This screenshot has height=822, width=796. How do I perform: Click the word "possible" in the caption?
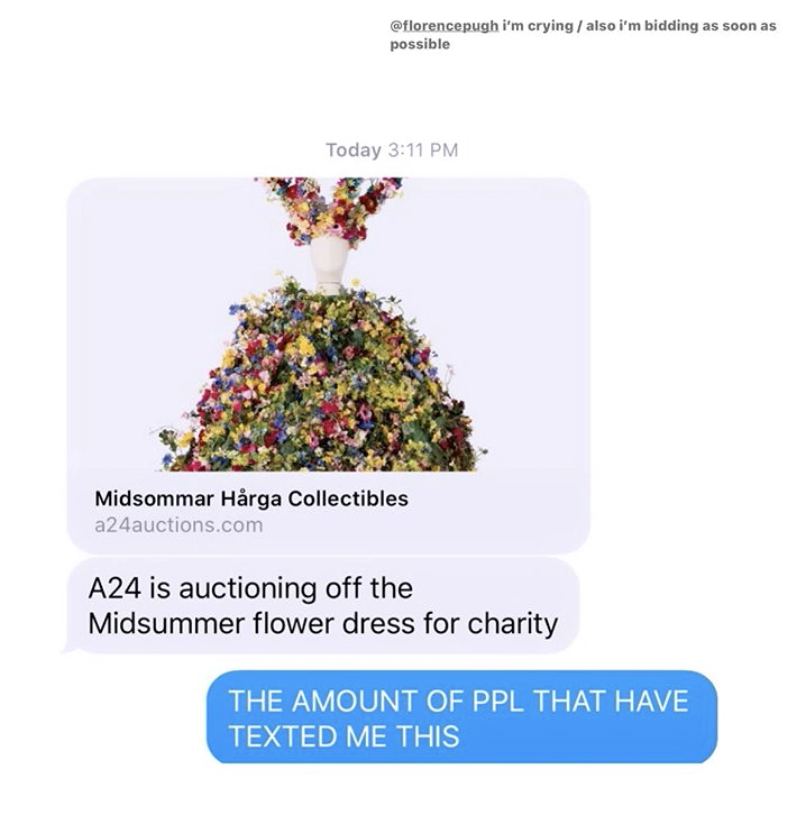pos(419,45)
